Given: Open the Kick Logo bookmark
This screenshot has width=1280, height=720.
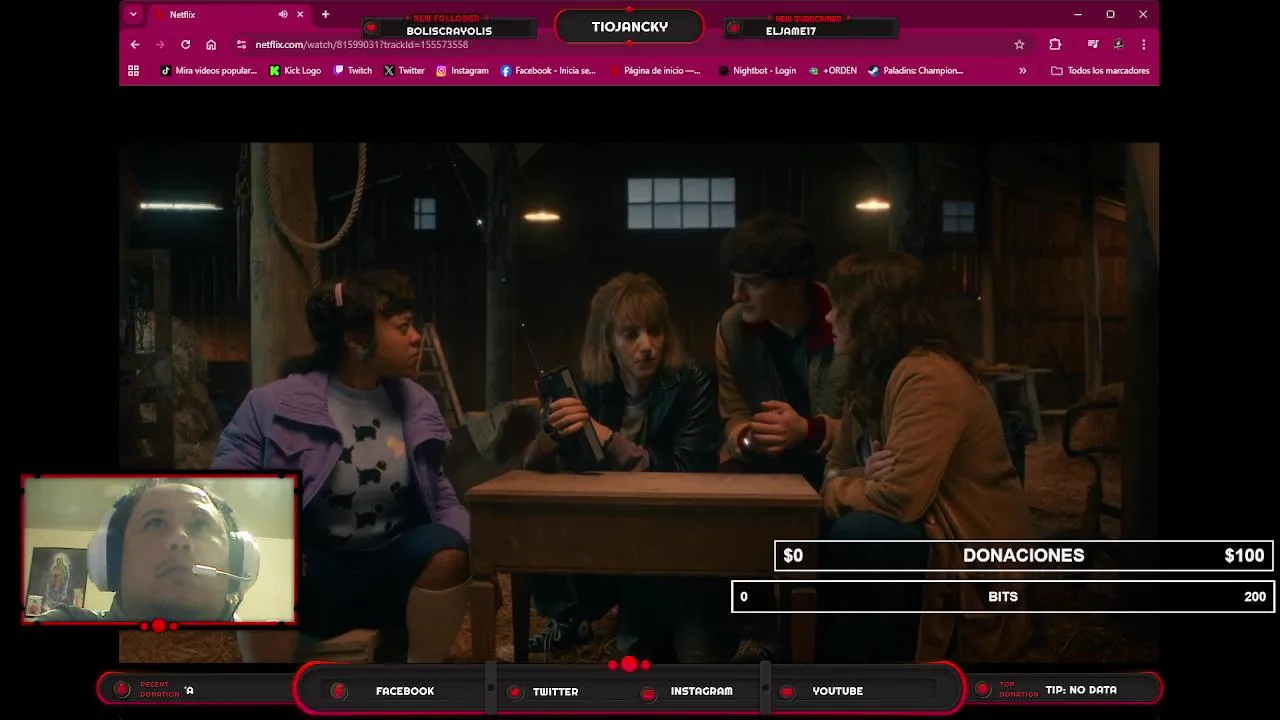Looking at the screenshot, I should (295, 71).
